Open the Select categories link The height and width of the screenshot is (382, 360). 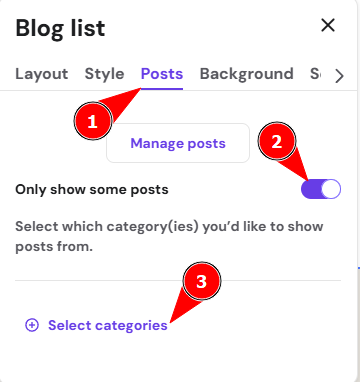(x=108, y=325)
